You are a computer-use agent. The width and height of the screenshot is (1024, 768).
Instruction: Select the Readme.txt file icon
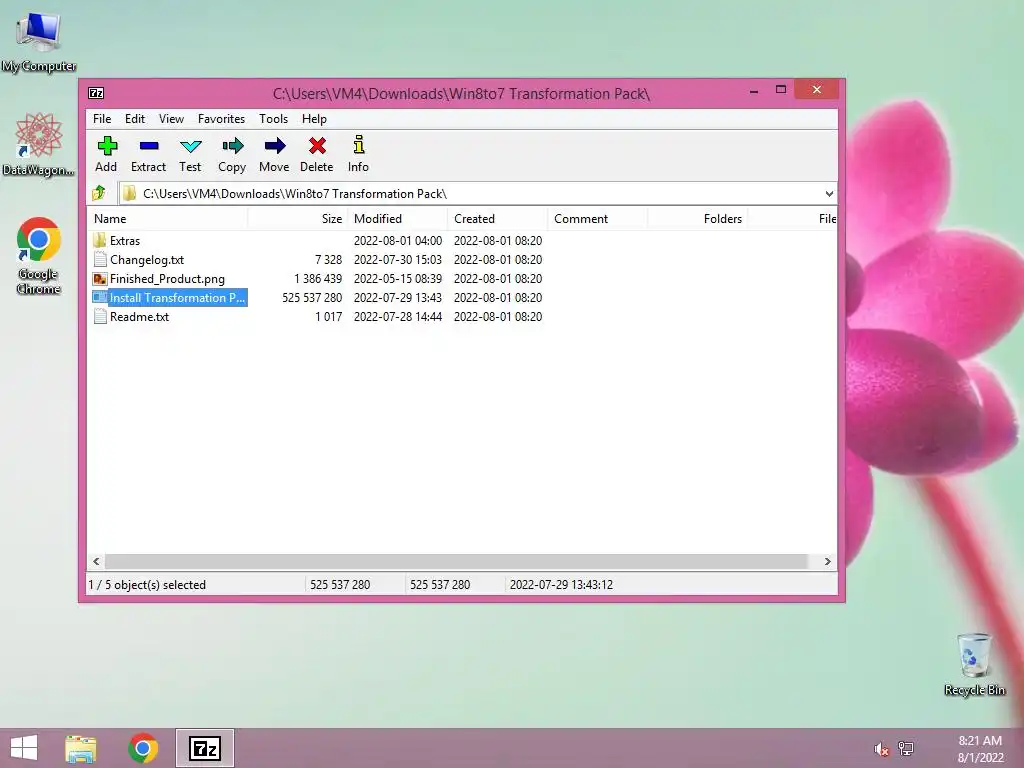click(x=99, y=317)
